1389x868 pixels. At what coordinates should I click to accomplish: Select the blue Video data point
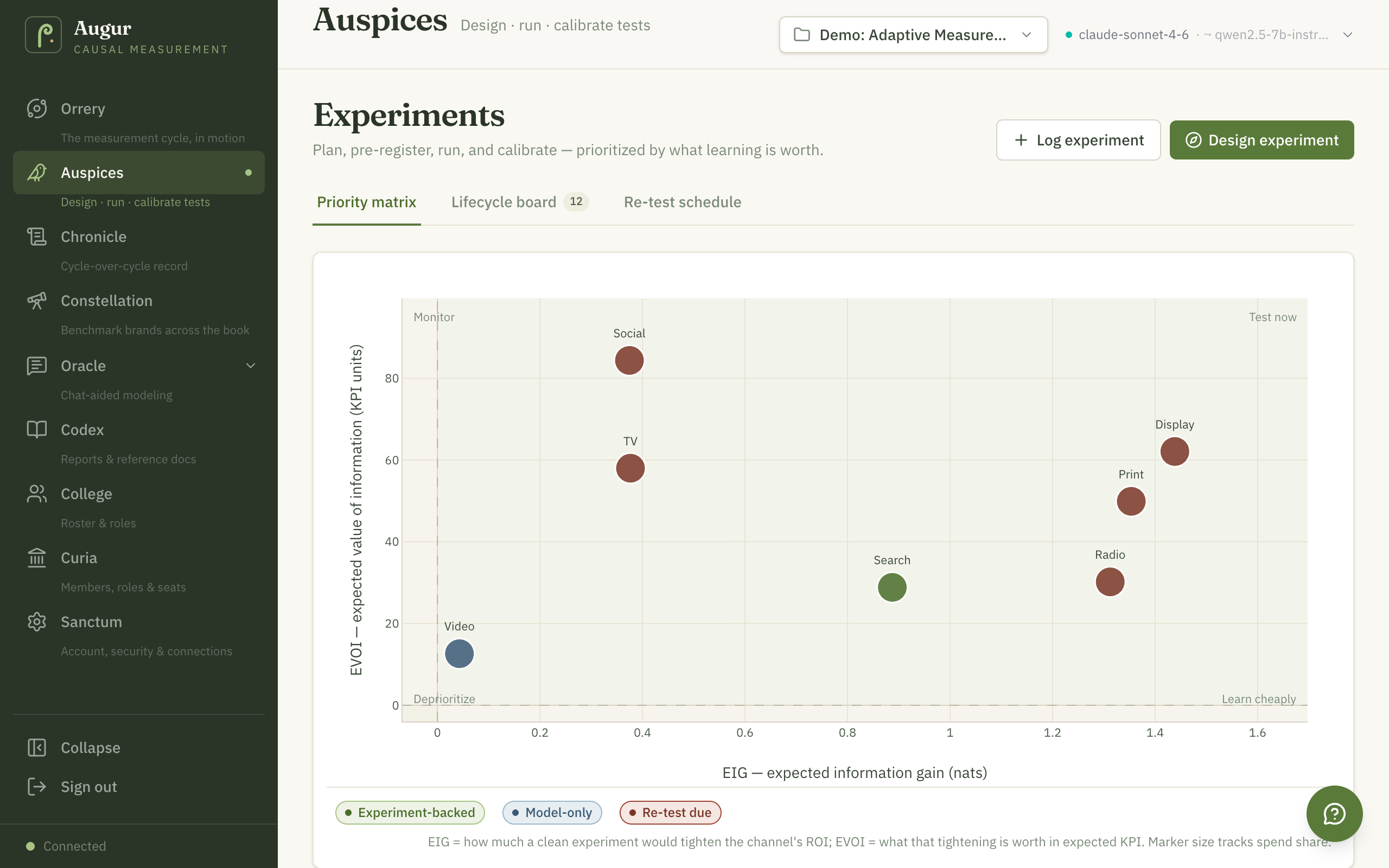459,654
